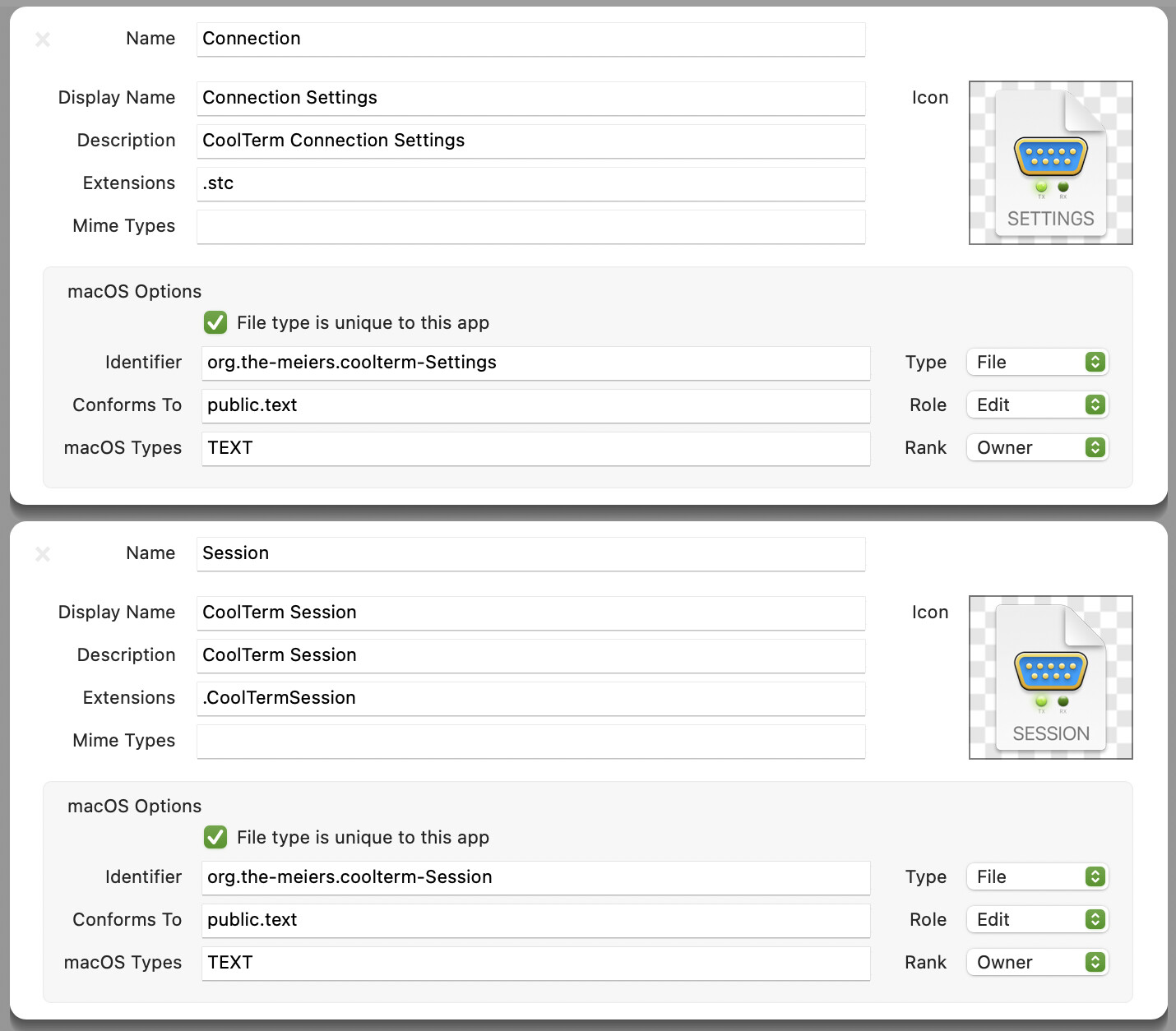1176x1031 pixels.
Task: Open Rank dropdown in Session panel
Action: click(x=1038, y=962)
